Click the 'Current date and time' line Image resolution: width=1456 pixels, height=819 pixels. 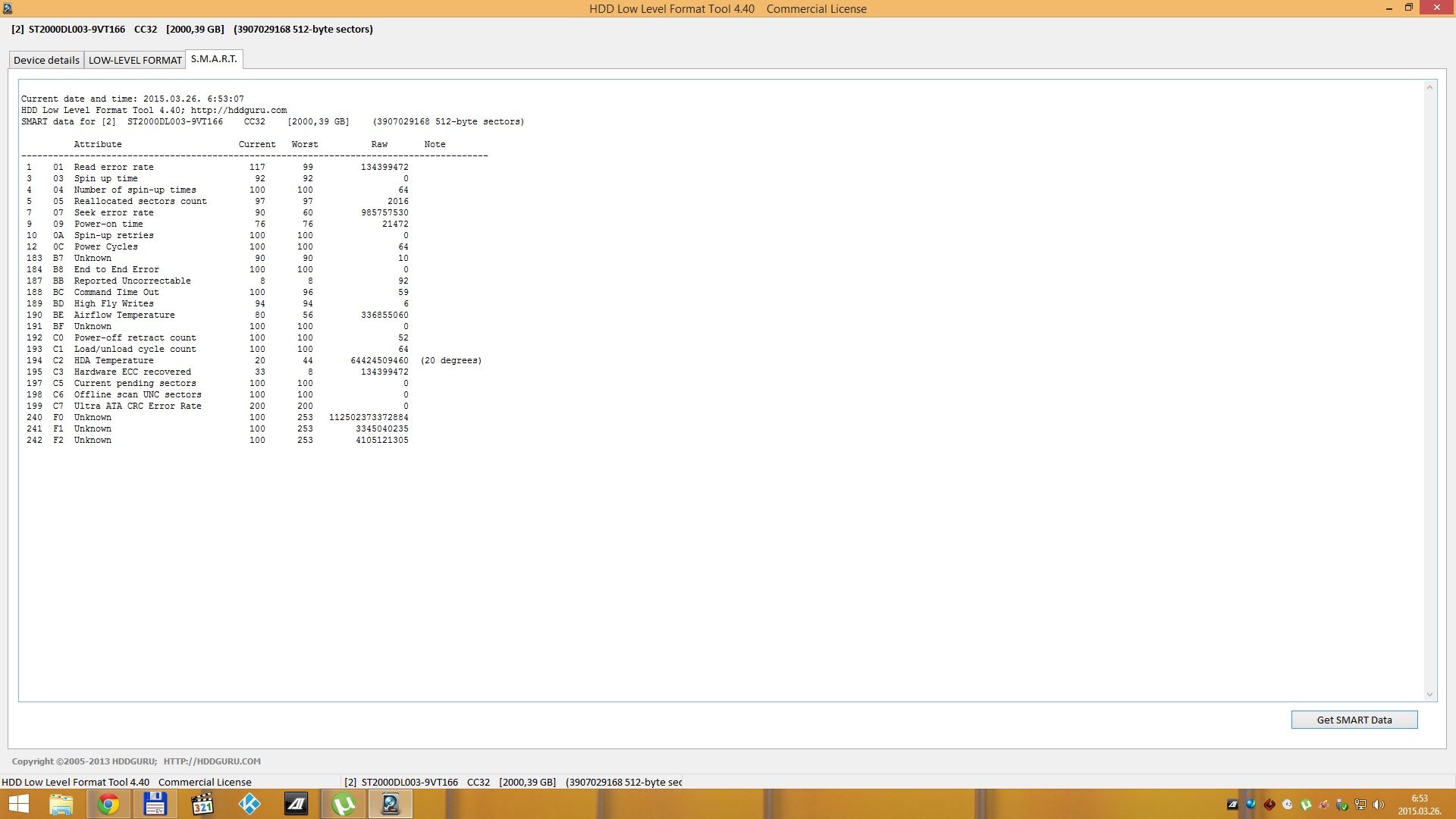point(133,99)
